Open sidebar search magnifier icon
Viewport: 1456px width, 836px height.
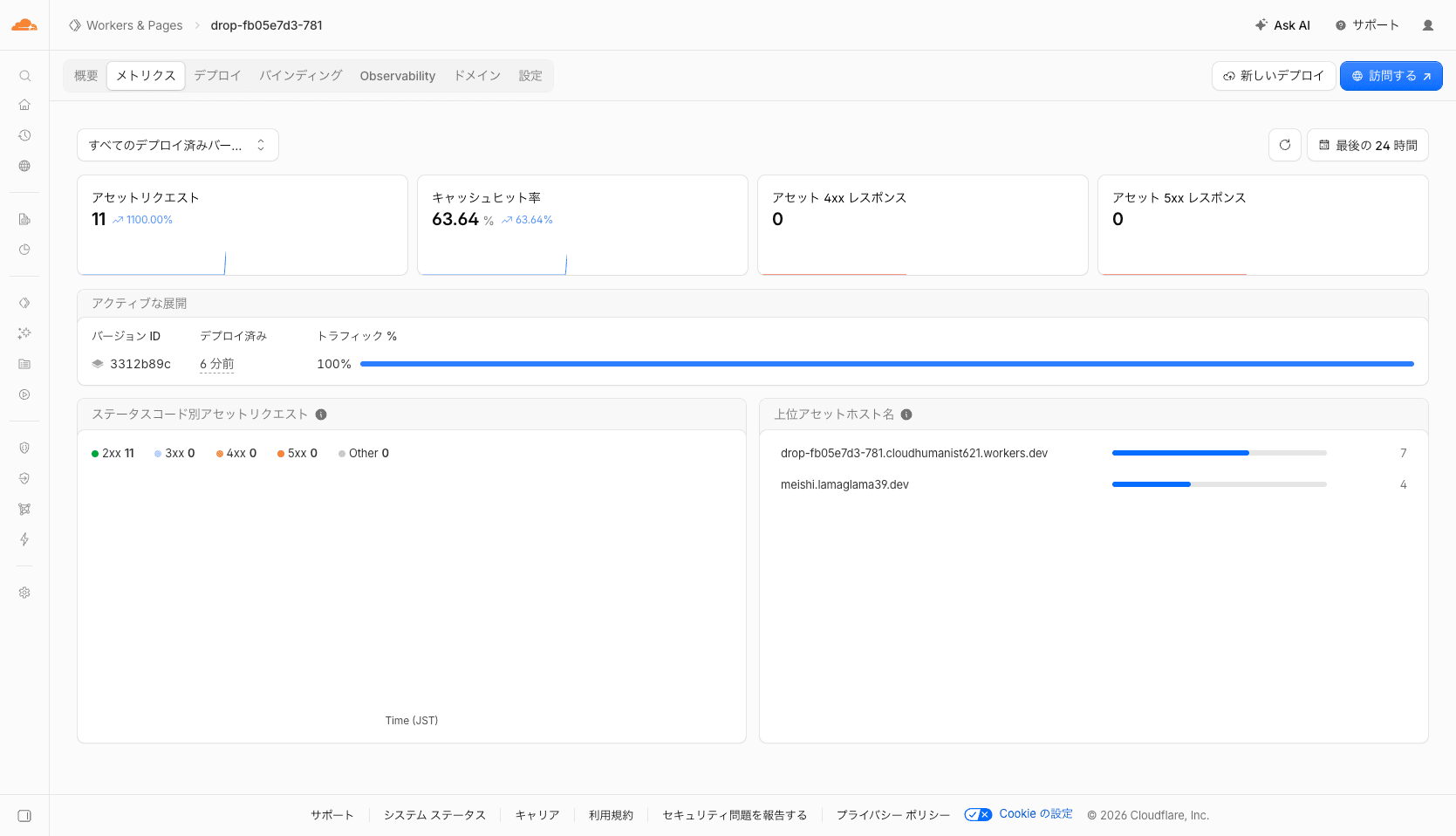pyautogui.click(x=24, y=76)
